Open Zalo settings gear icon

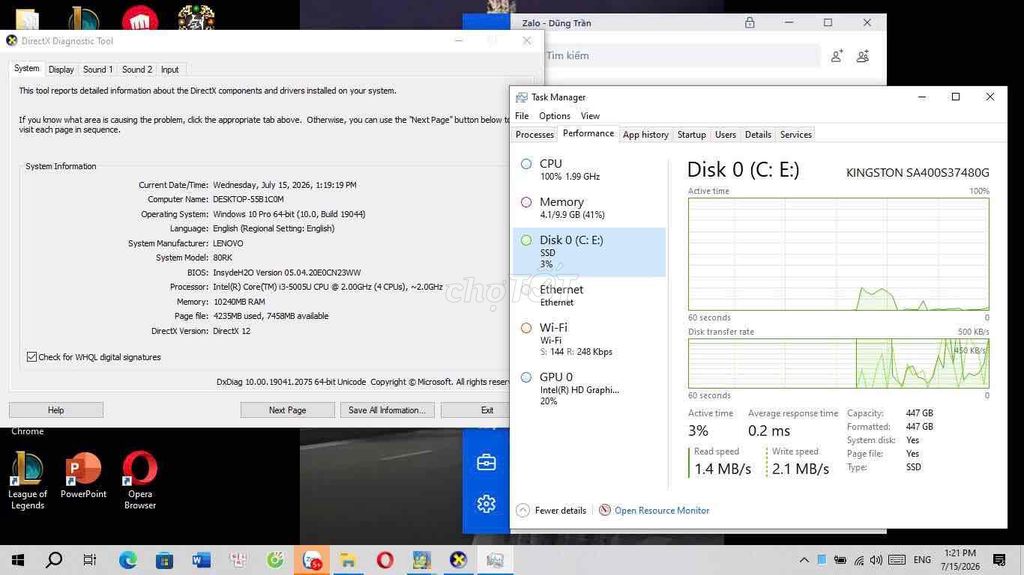[486, 504]
